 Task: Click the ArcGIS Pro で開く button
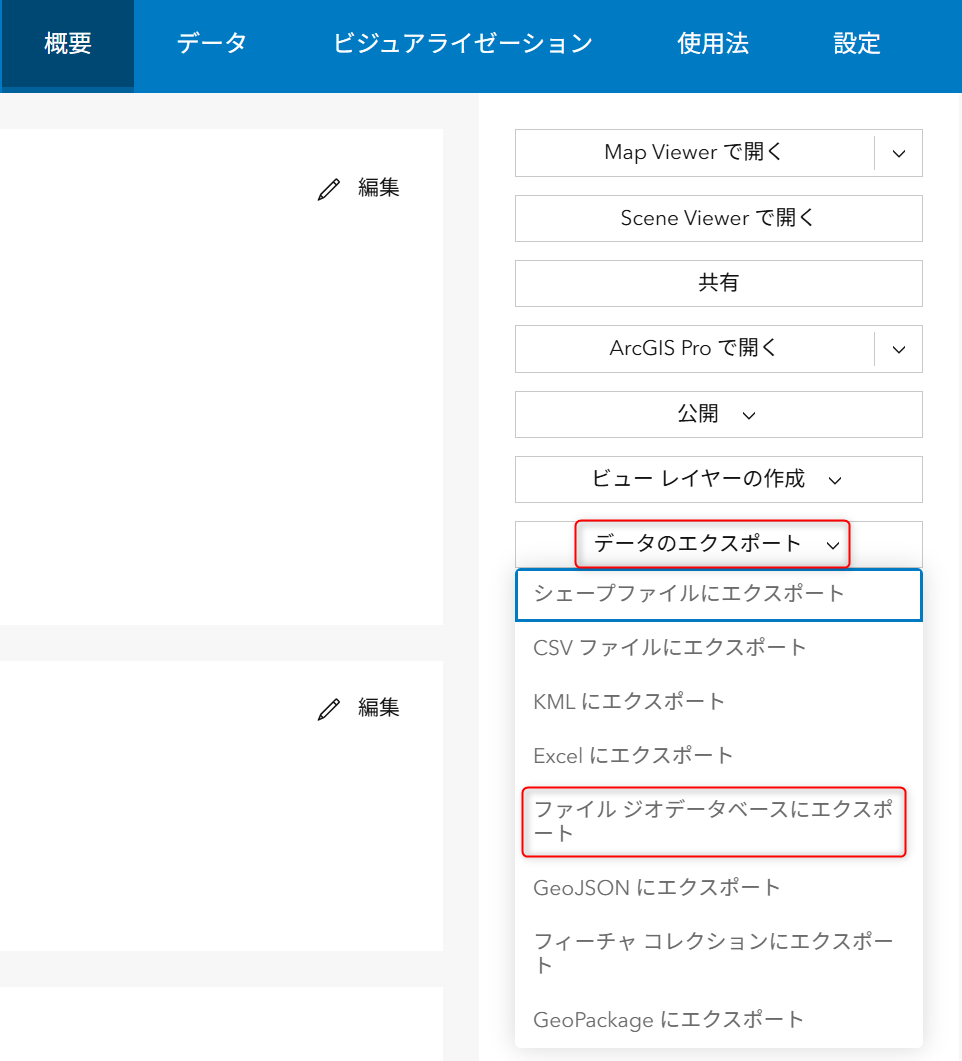pyautogui.click(x=694, y=349)
